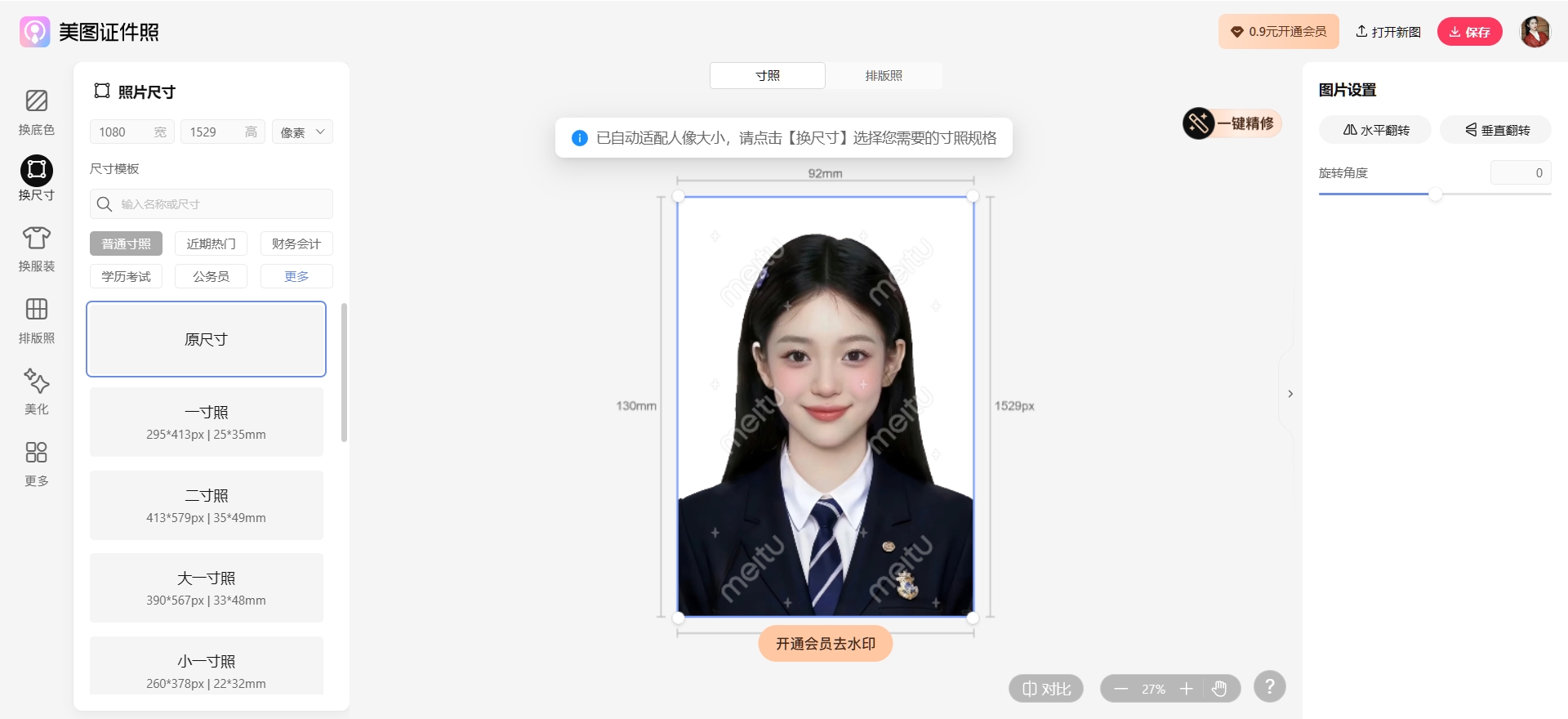
Task: Select the 财务会计 category
Action: pyautogui.click(x=296, y=243)
